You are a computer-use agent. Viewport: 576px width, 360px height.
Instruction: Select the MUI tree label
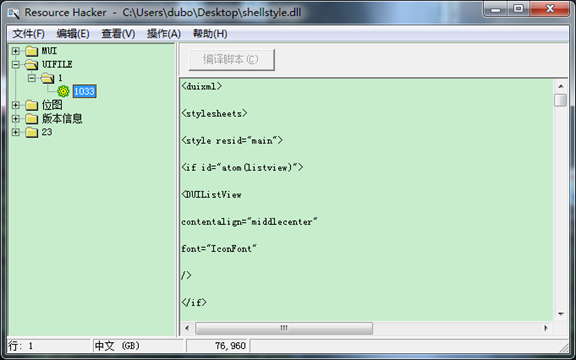pyautogui.click(x=49, y=51)
